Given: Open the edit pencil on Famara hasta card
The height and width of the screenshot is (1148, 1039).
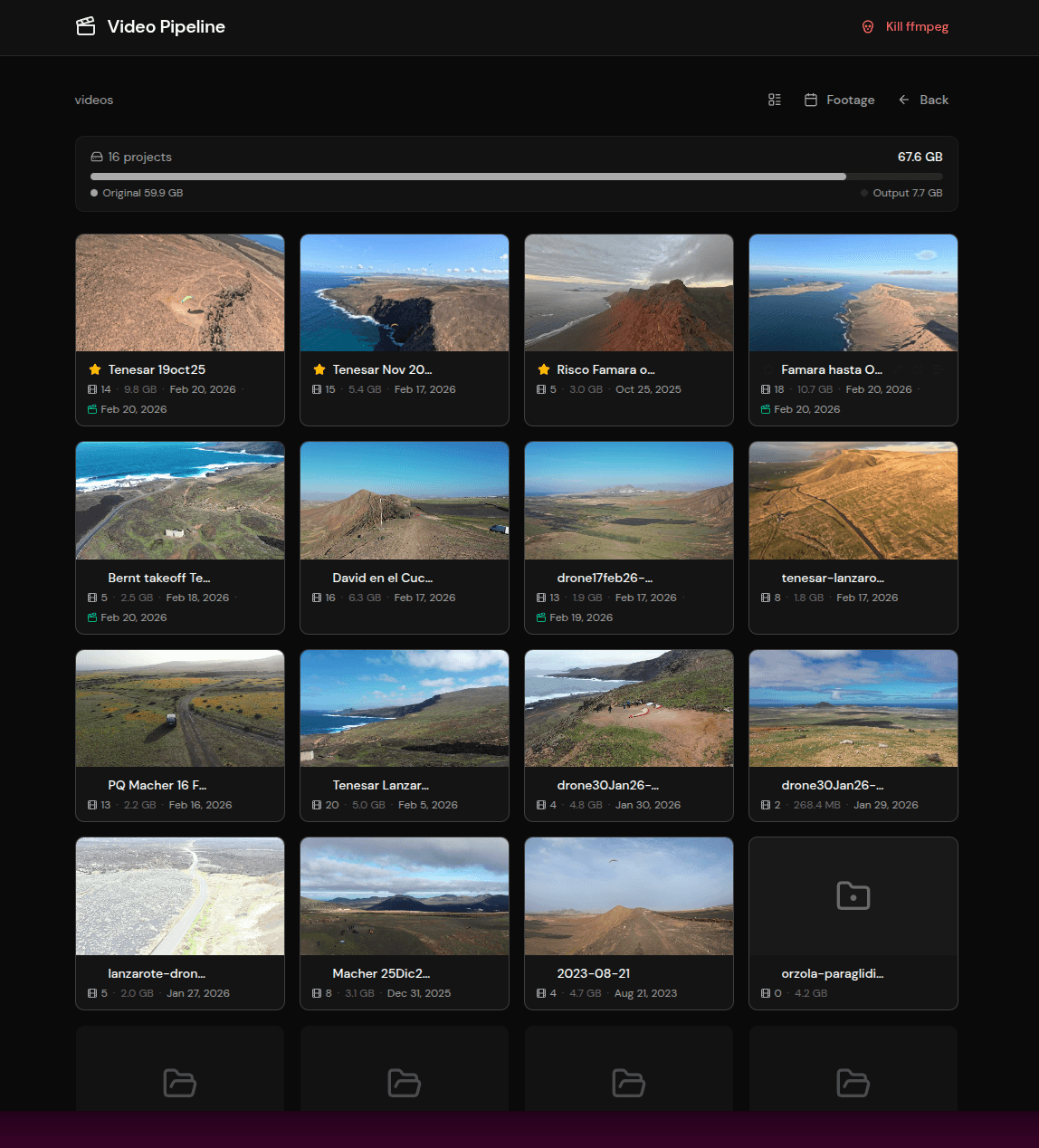Looking at the screenshot, I should 898,369.
